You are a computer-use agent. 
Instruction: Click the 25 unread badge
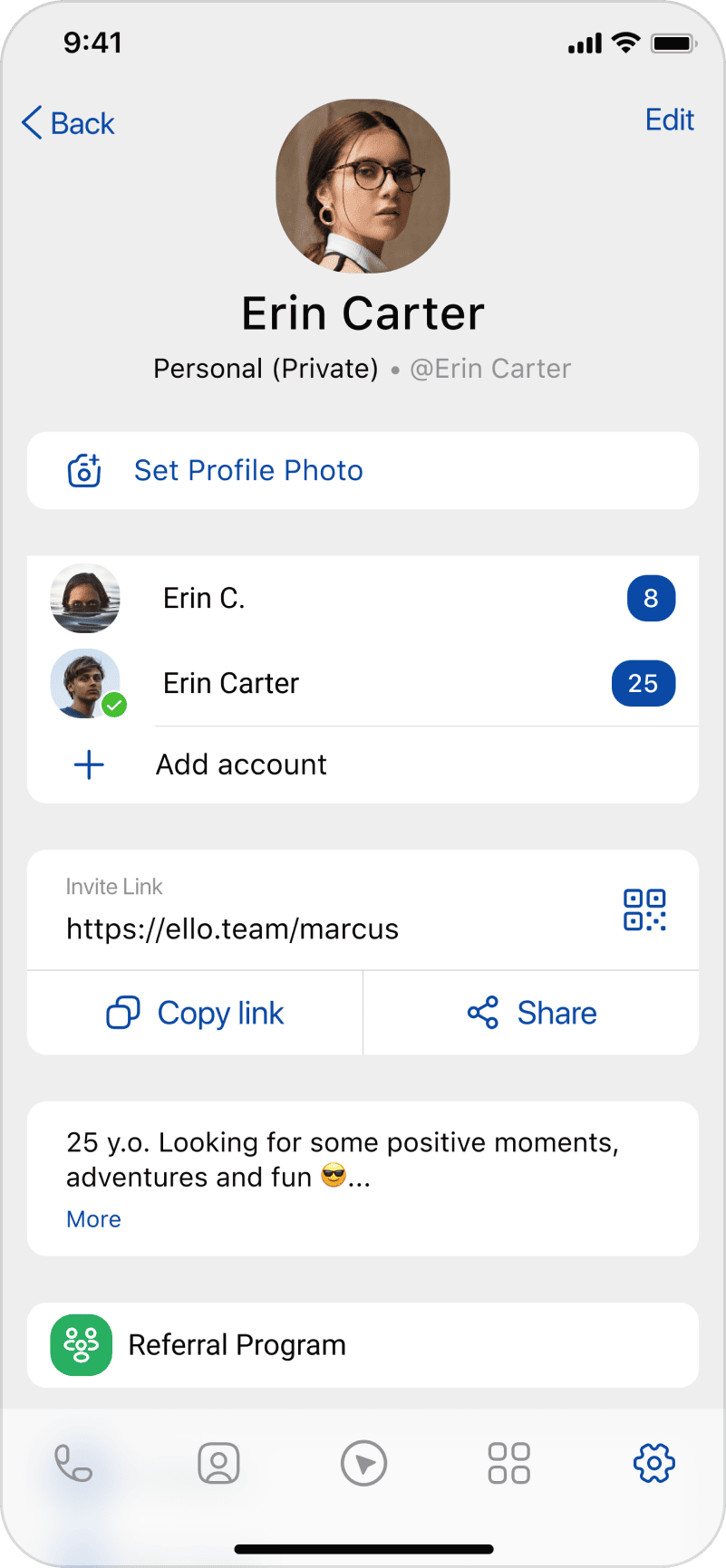tap(643, 683)
